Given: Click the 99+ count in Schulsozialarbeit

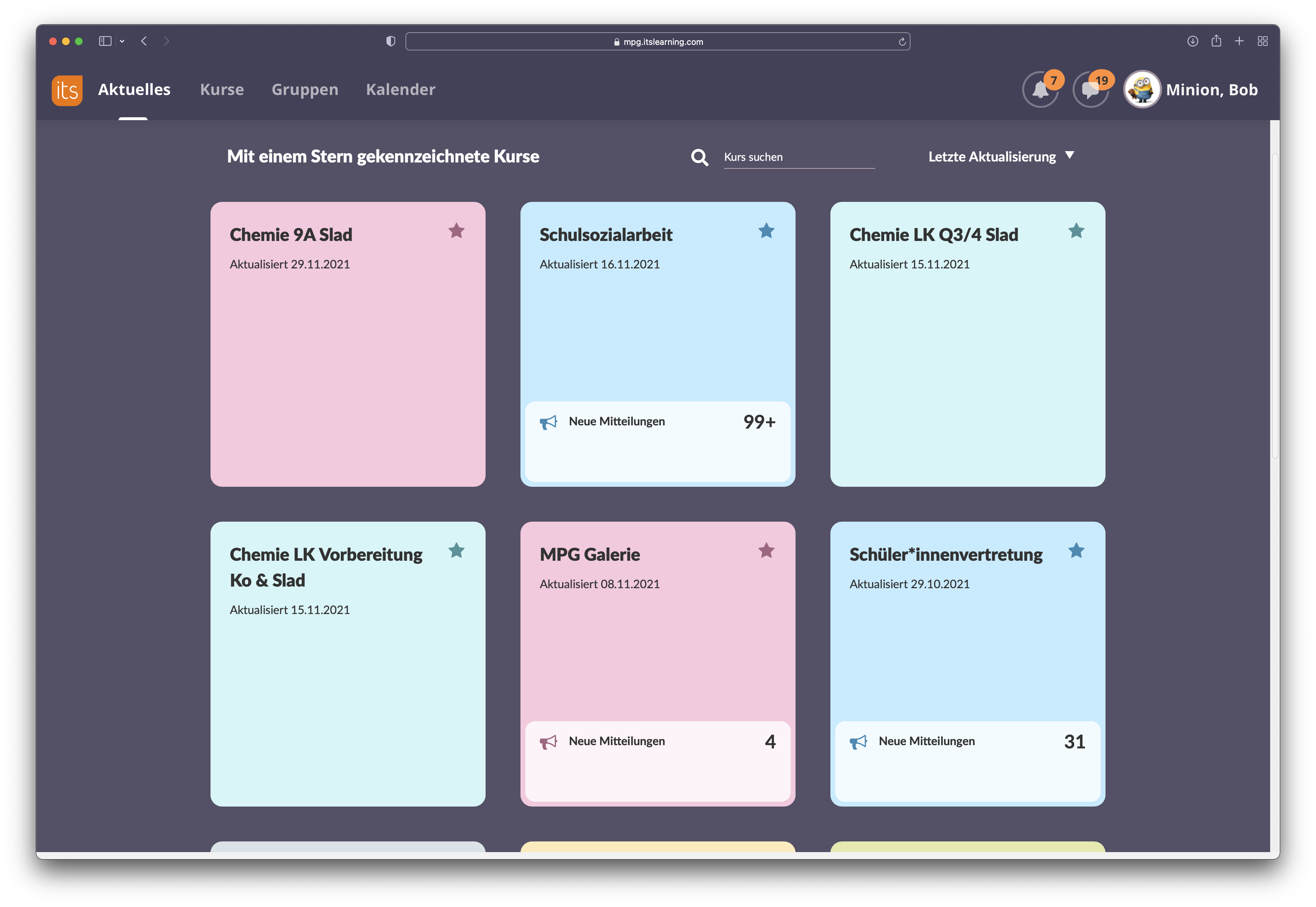Looking at the screenshot, I should tap(759, 422).
